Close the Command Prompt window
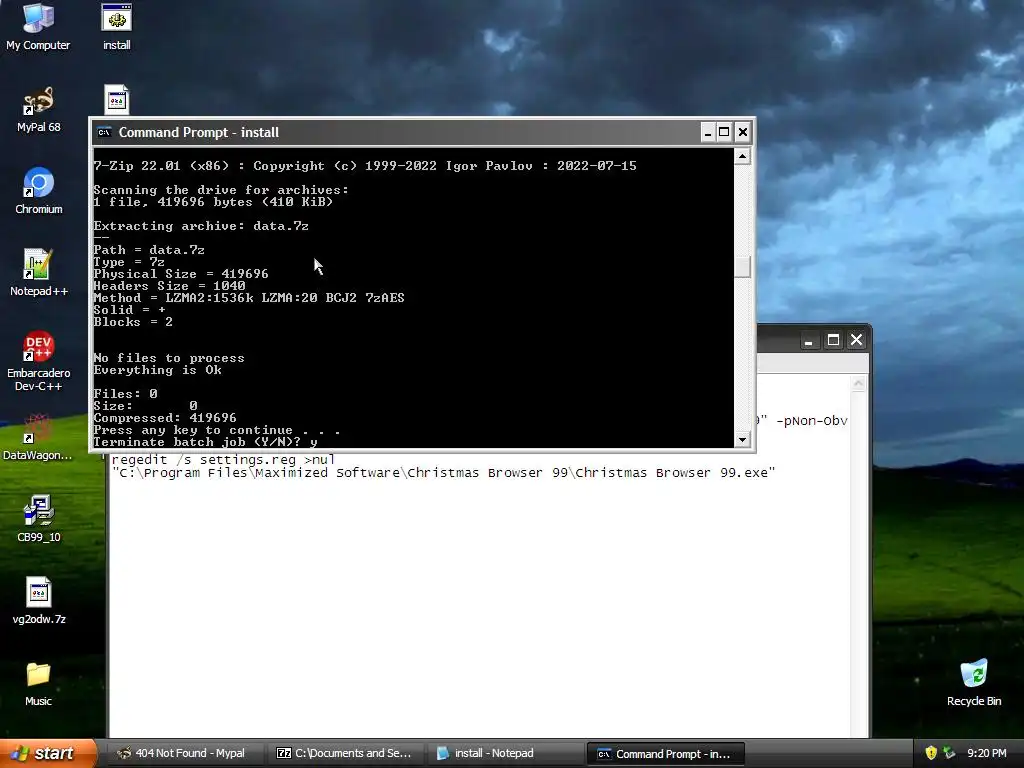The width and height of the screenshot is (1024, 768). 743,133
